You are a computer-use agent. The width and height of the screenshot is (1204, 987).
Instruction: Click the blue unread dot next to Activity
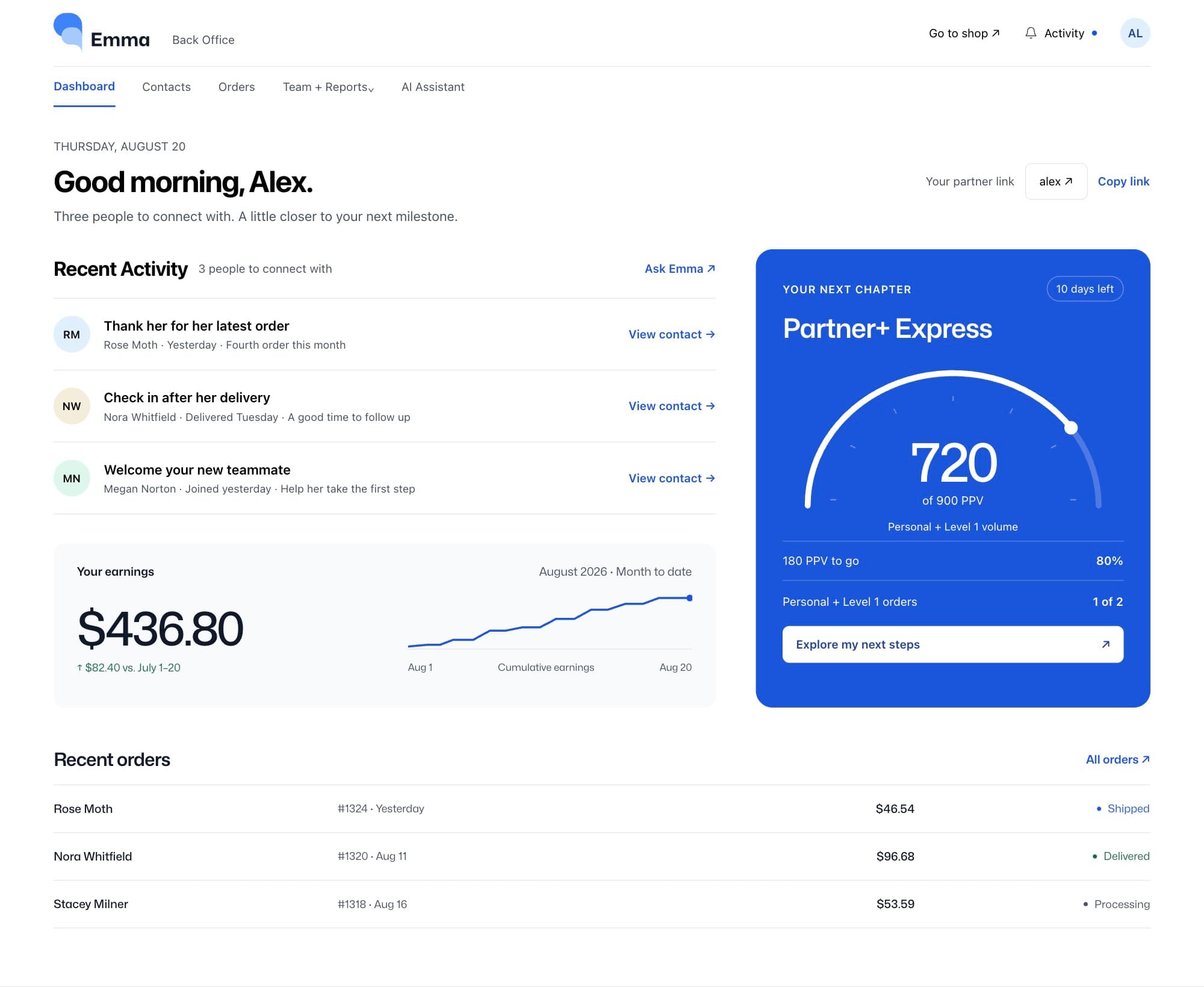coord(1094,33)
